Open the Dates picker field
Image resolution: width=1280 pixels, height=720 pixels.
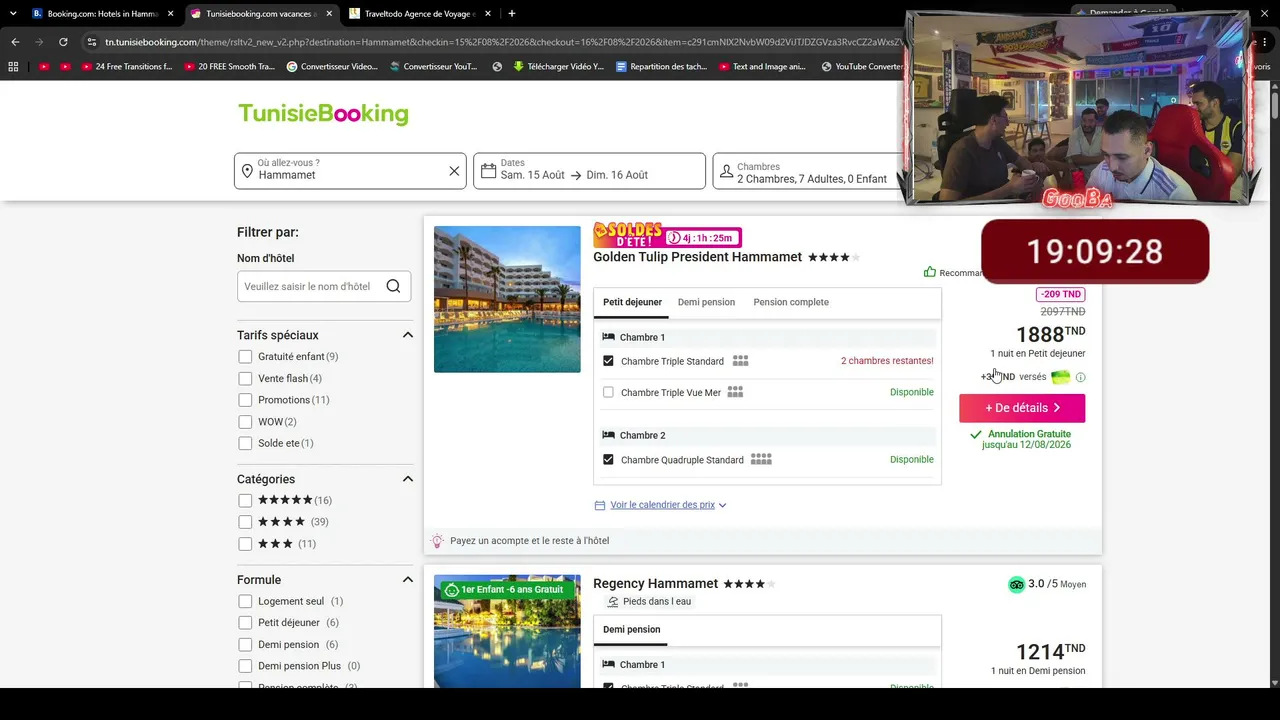coord(589,171)
